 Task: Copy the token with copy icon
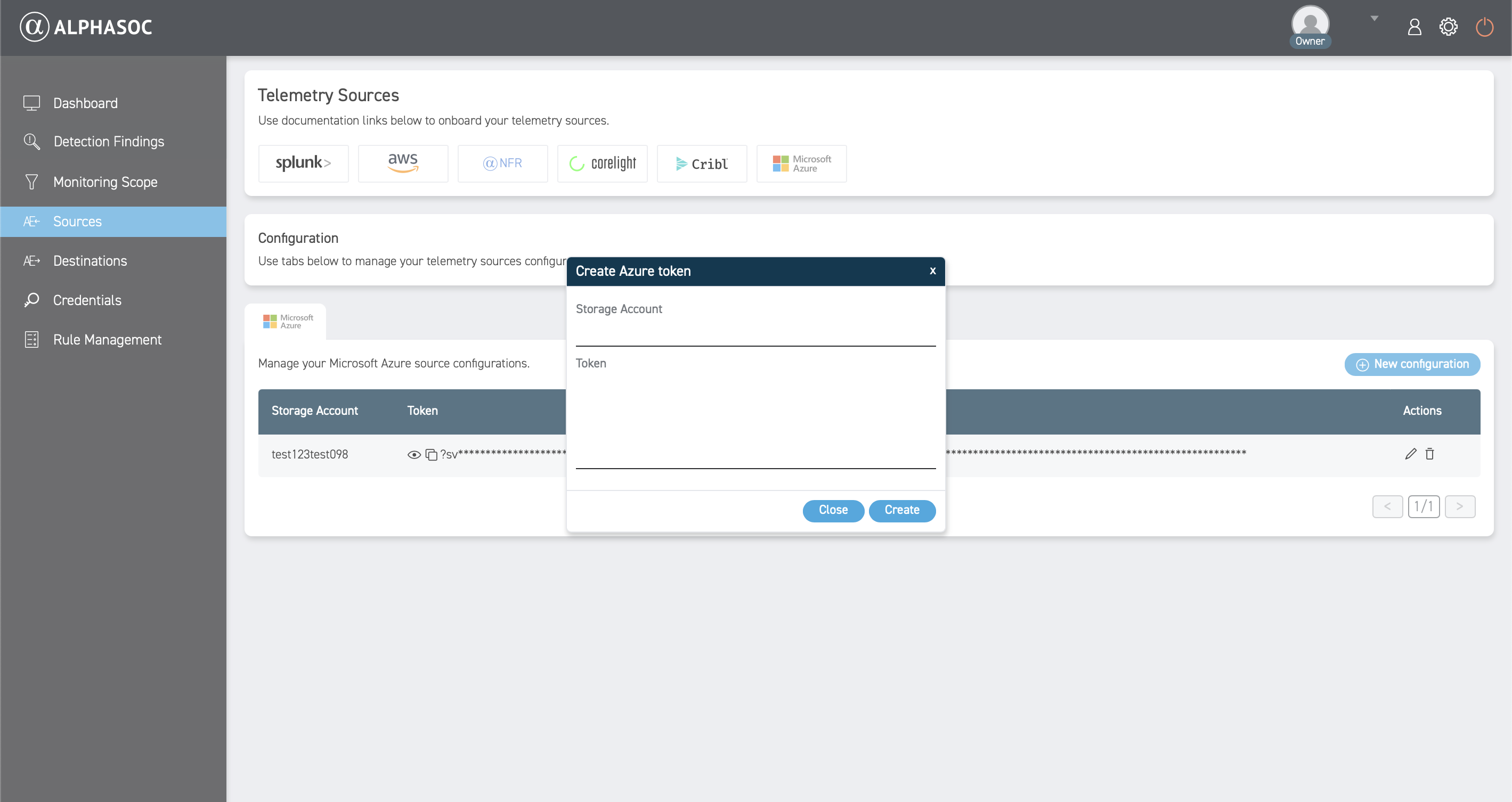pyautogui.click(x=432, y=455)
